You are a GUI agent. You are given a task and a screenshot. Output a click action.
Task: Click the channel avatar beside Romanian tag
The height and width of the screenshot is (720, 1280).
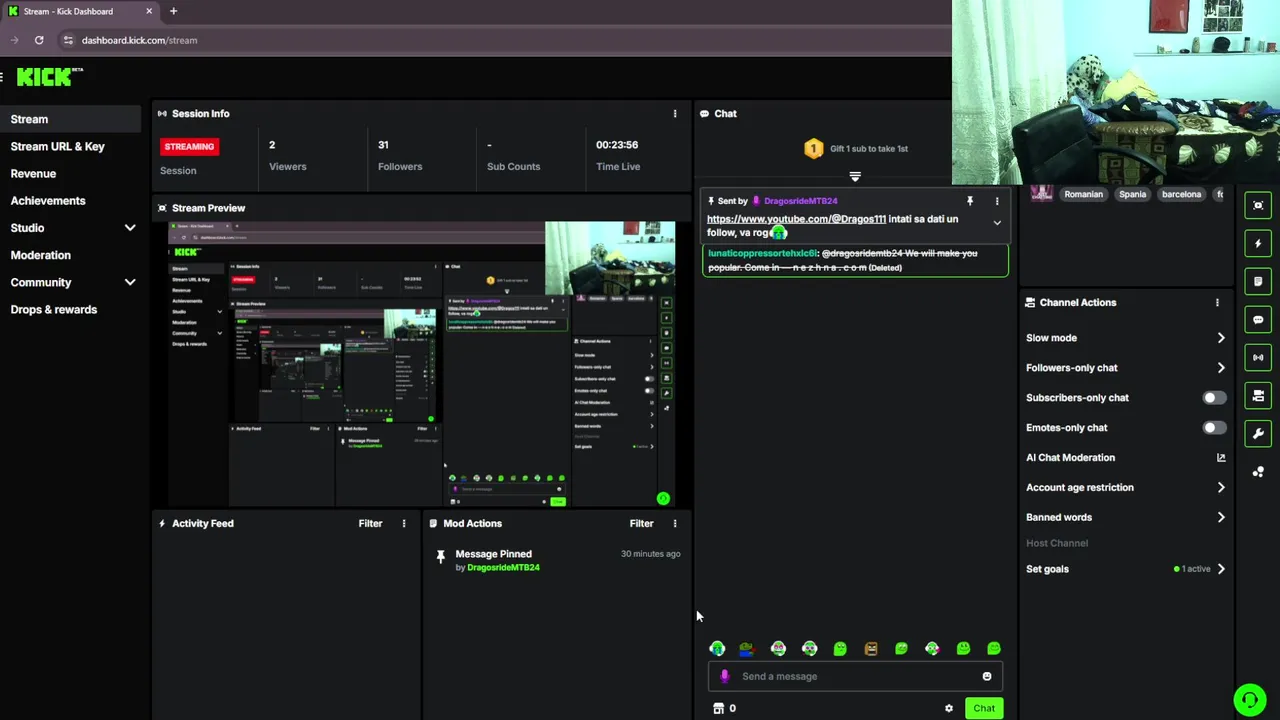click(x=1041, y=194)
